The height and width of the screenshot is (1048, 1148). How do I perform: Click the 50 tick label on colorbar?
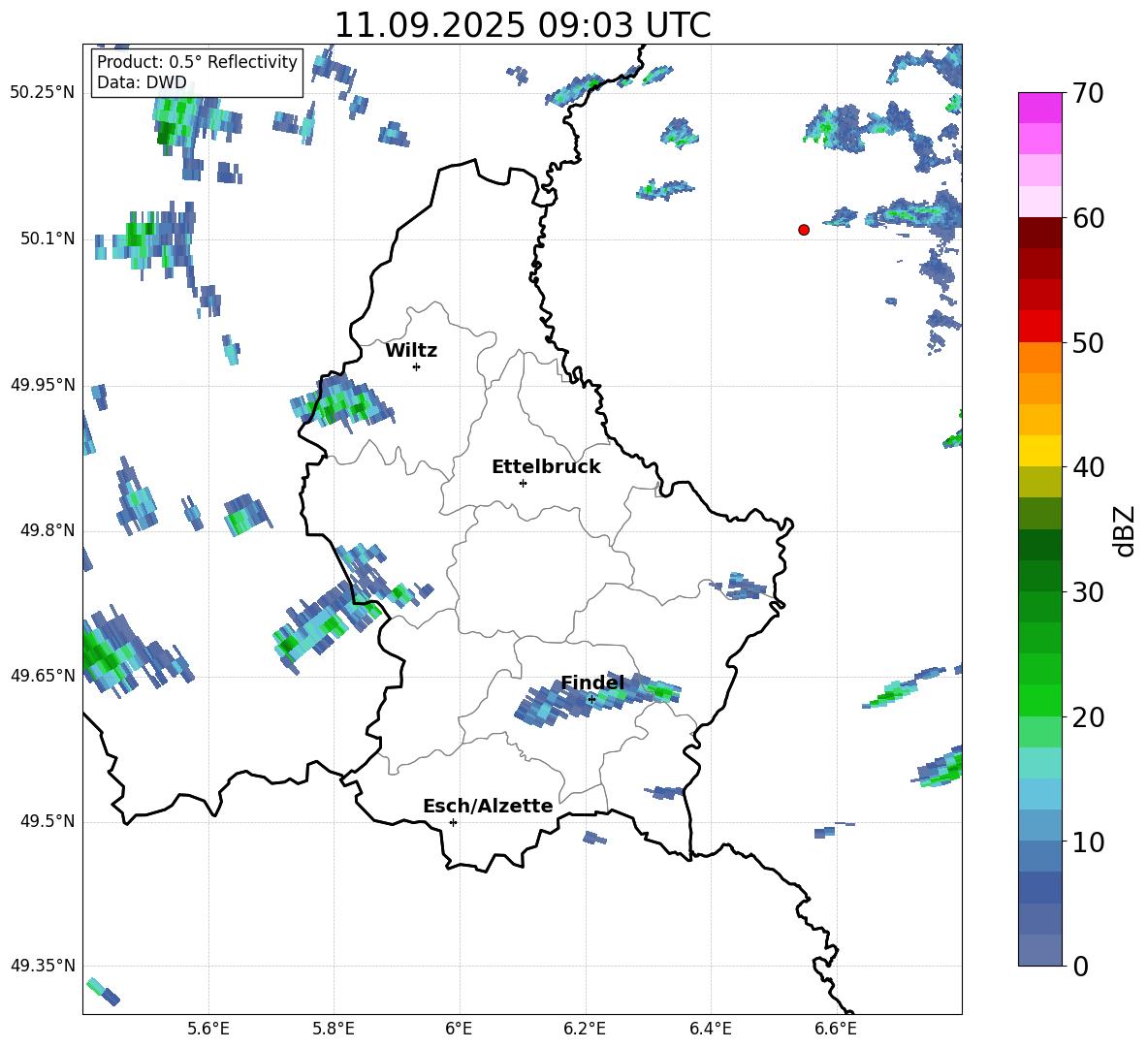[x=1088, y=342]
